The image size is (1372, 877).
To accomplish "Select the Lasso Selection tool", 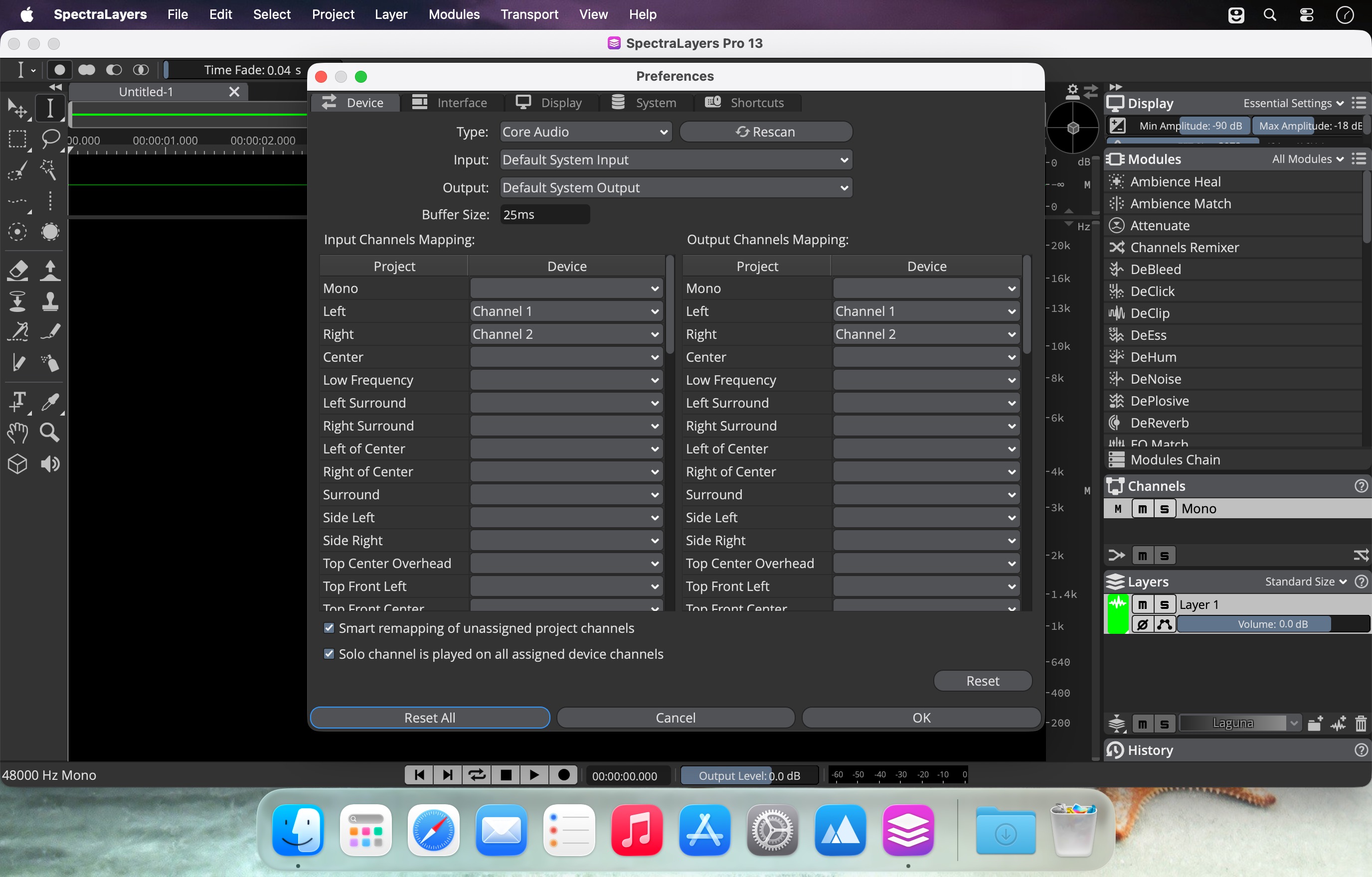I will click(x=50, y=139).
